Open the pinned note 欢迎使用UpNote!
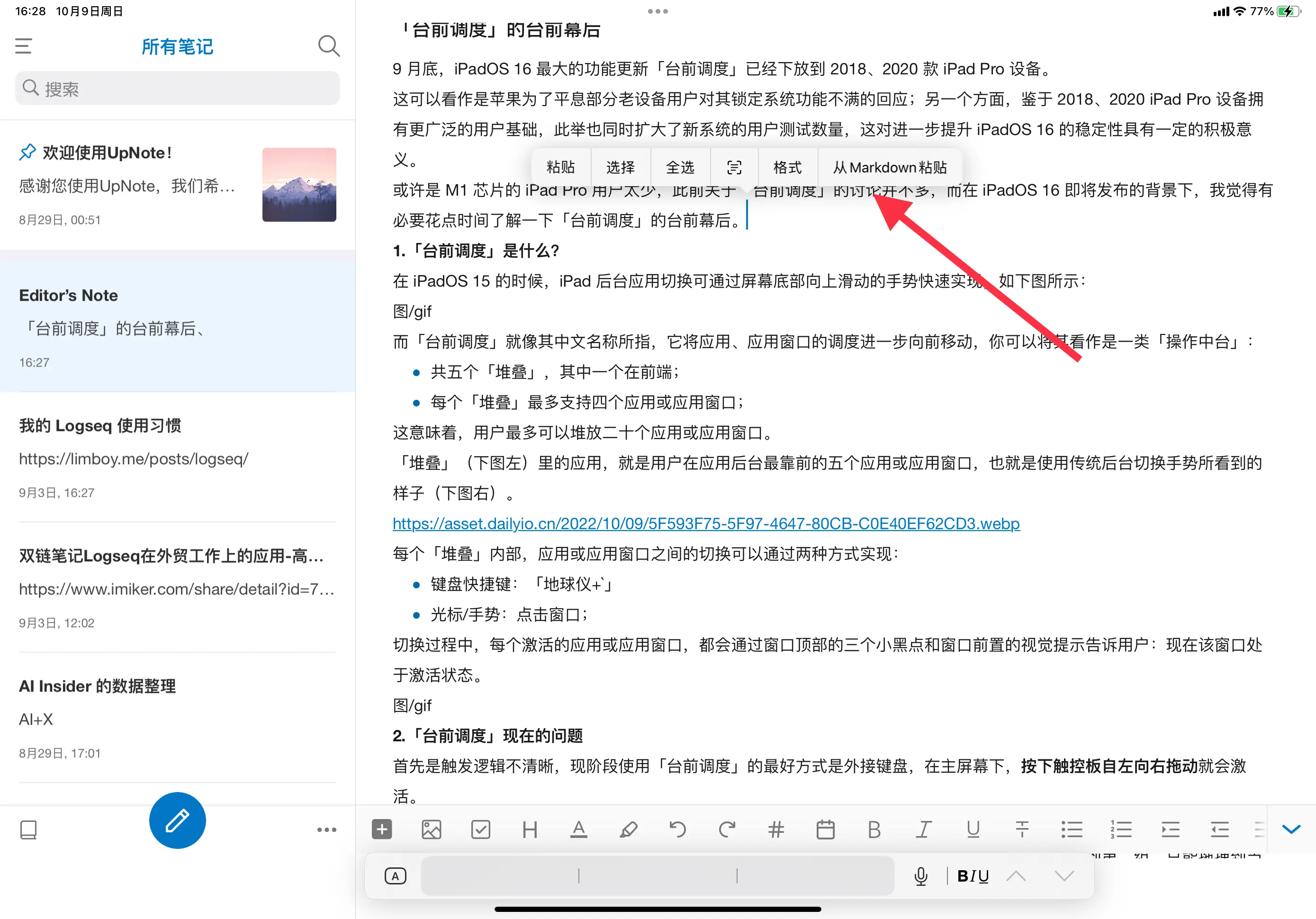Viewport: 1316px width, 919px height. [178, 185]
